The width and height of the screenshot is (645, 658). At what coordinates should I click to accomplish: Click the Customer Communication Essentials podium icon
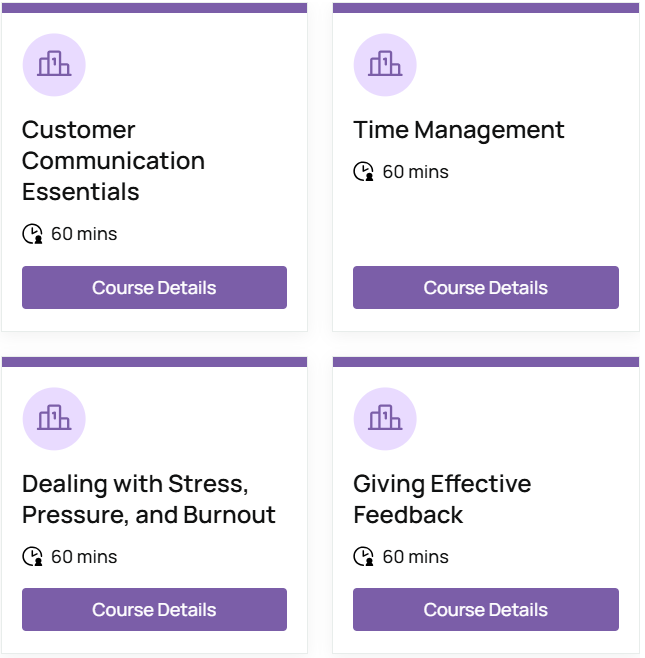point(54,65)
